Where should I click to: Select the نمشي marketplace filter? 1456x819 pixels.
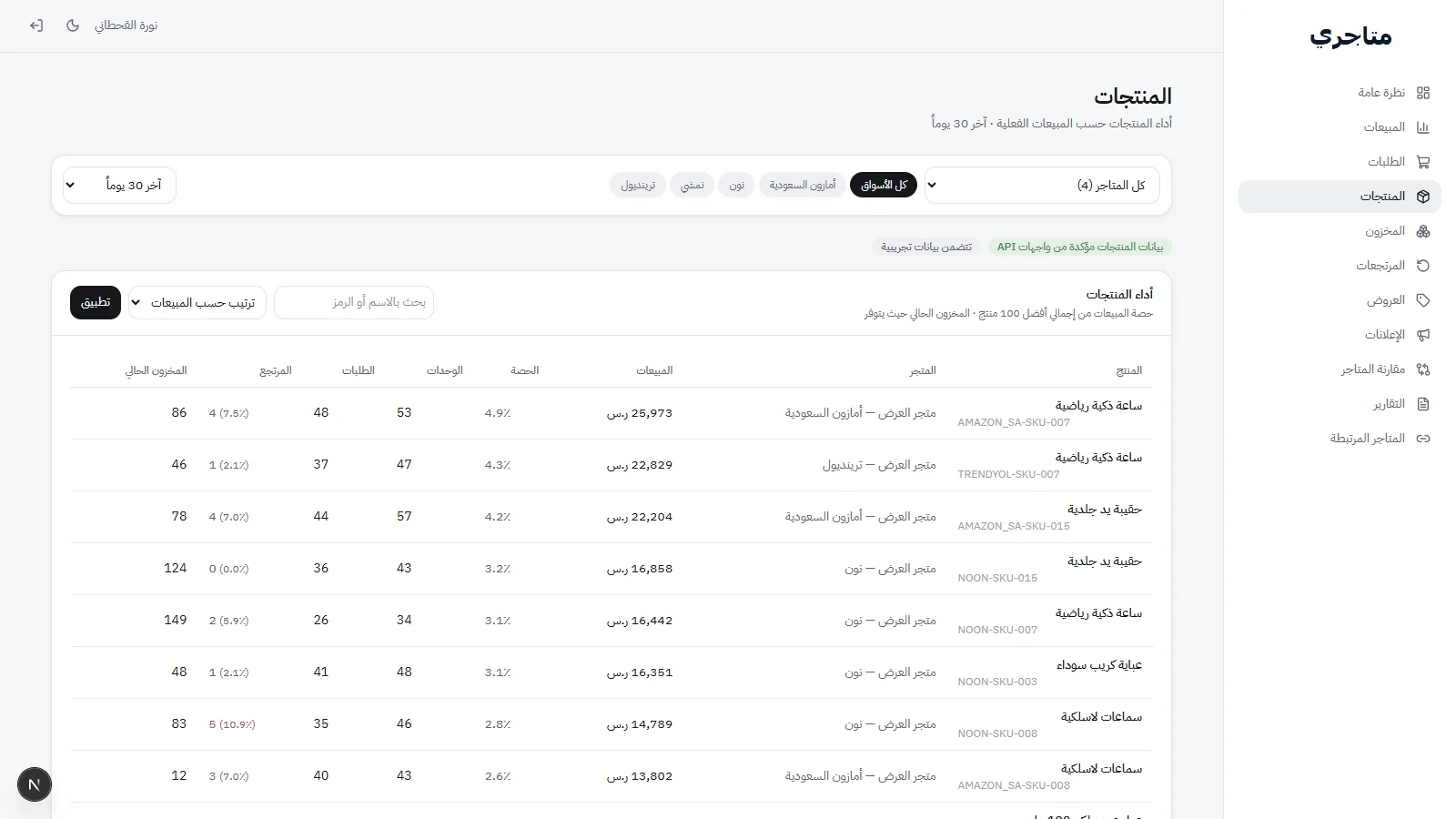coord(693,185)
